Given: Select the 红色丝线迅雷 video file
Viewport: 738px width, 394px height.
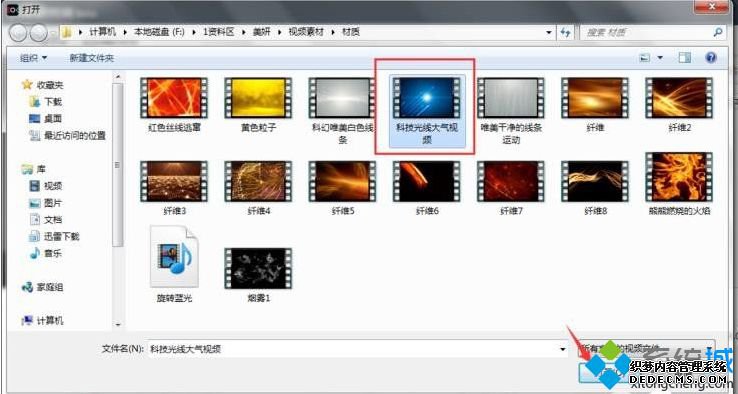Looking at the screenshot, I should 174,105.
